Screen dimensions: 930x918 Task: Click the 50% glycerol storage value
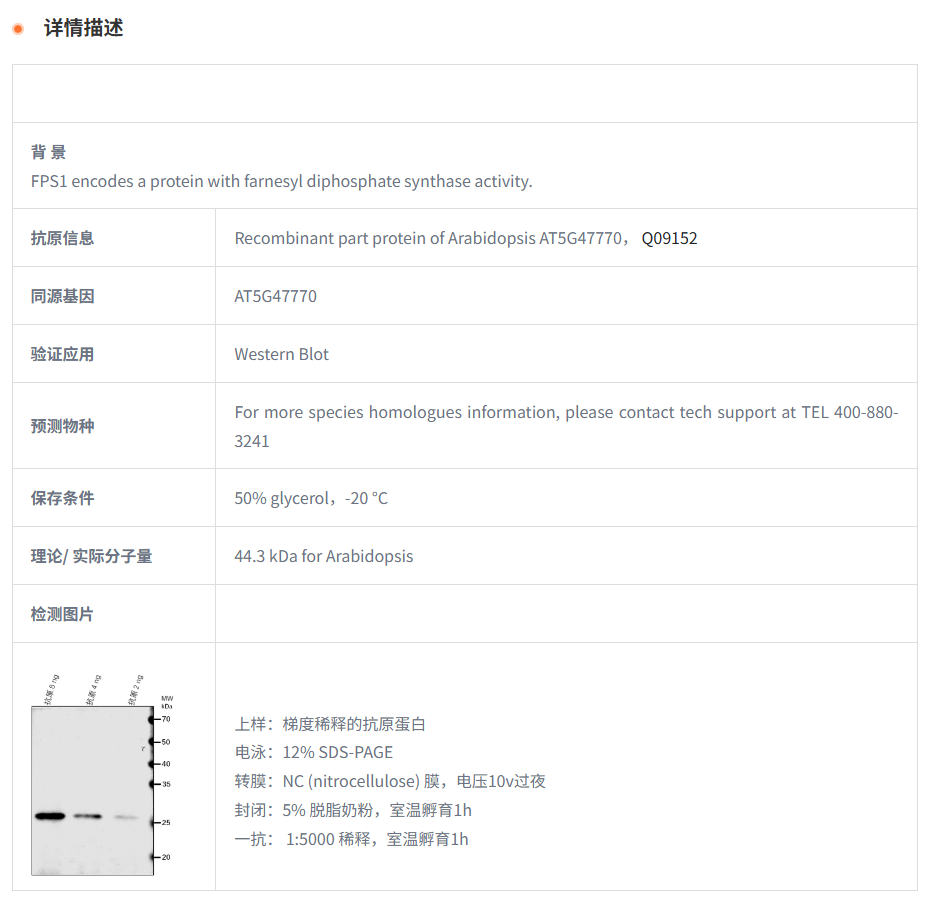[311, 498]
